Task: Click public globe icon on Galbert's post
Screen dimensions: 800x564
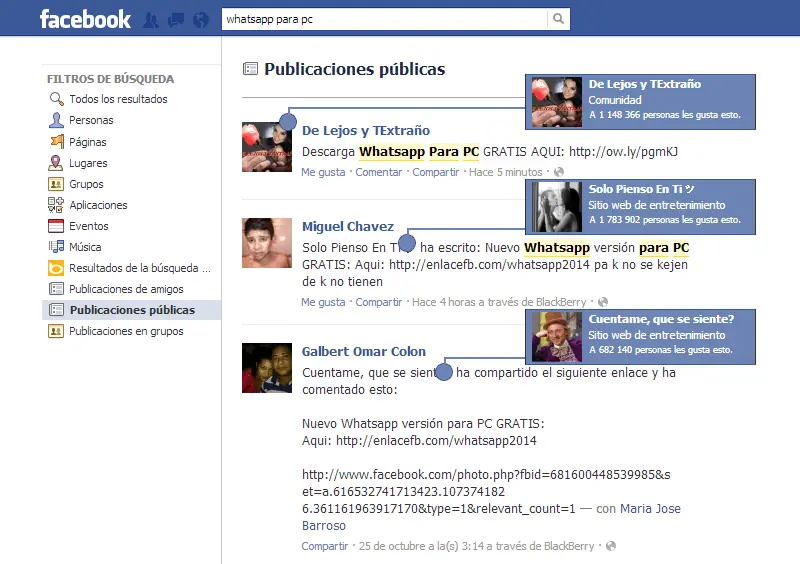Action: 611,546
